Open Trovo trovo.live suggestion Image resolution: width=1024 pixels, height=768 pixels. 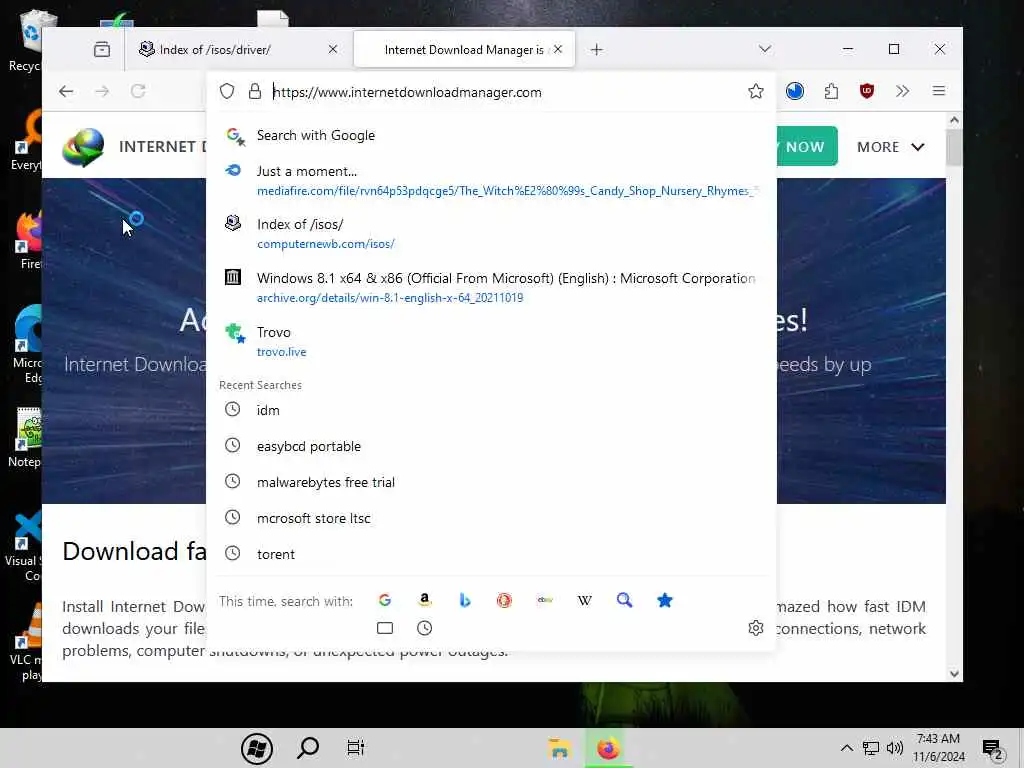click(491, 342)
